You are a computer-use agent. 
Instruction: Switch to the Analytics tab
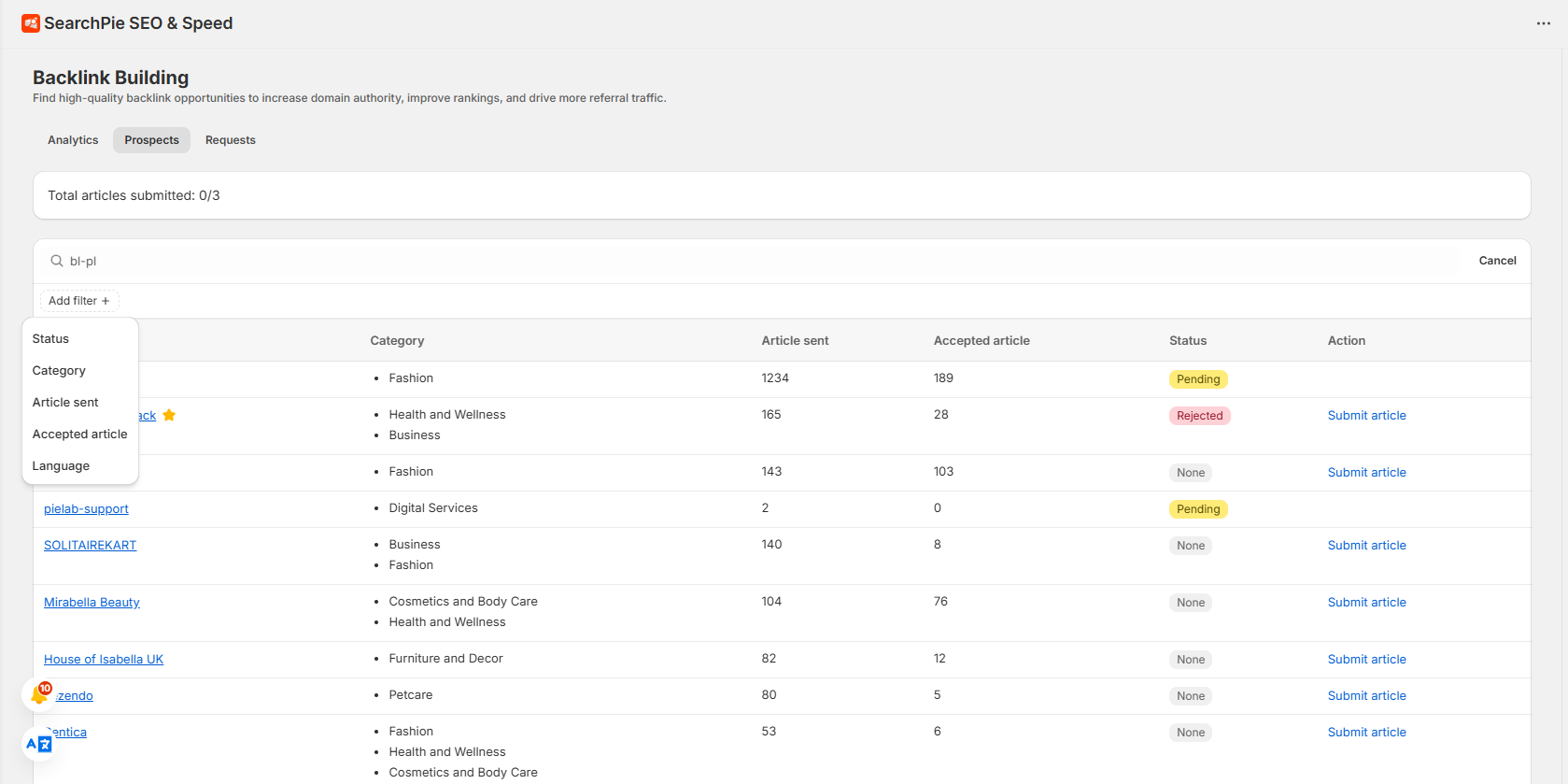click(x=73, y=140)
